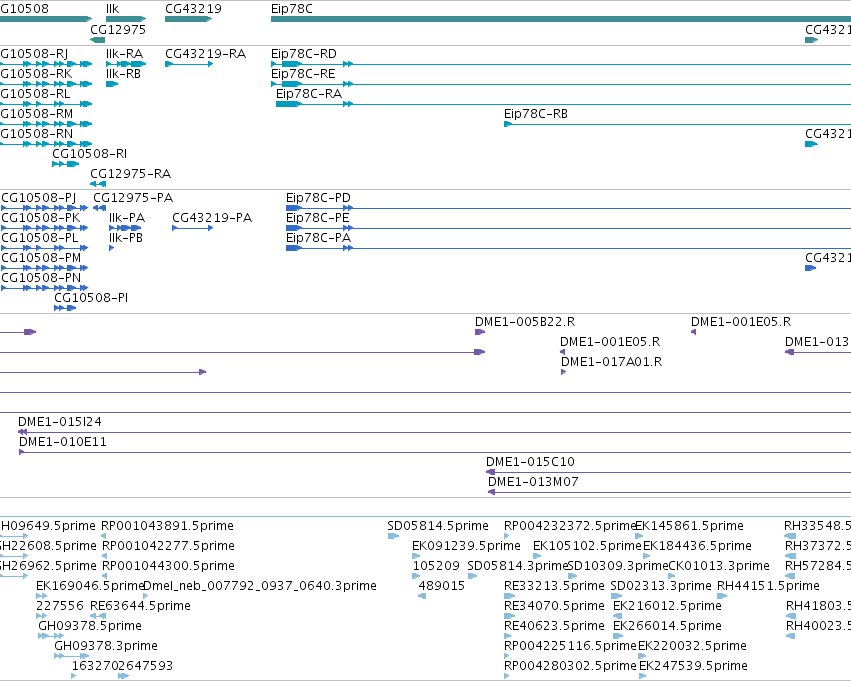Screen dimensions: 851x681
Task: Open the DME1-015I24 cDNA label
Action: (x=60, y=422)
